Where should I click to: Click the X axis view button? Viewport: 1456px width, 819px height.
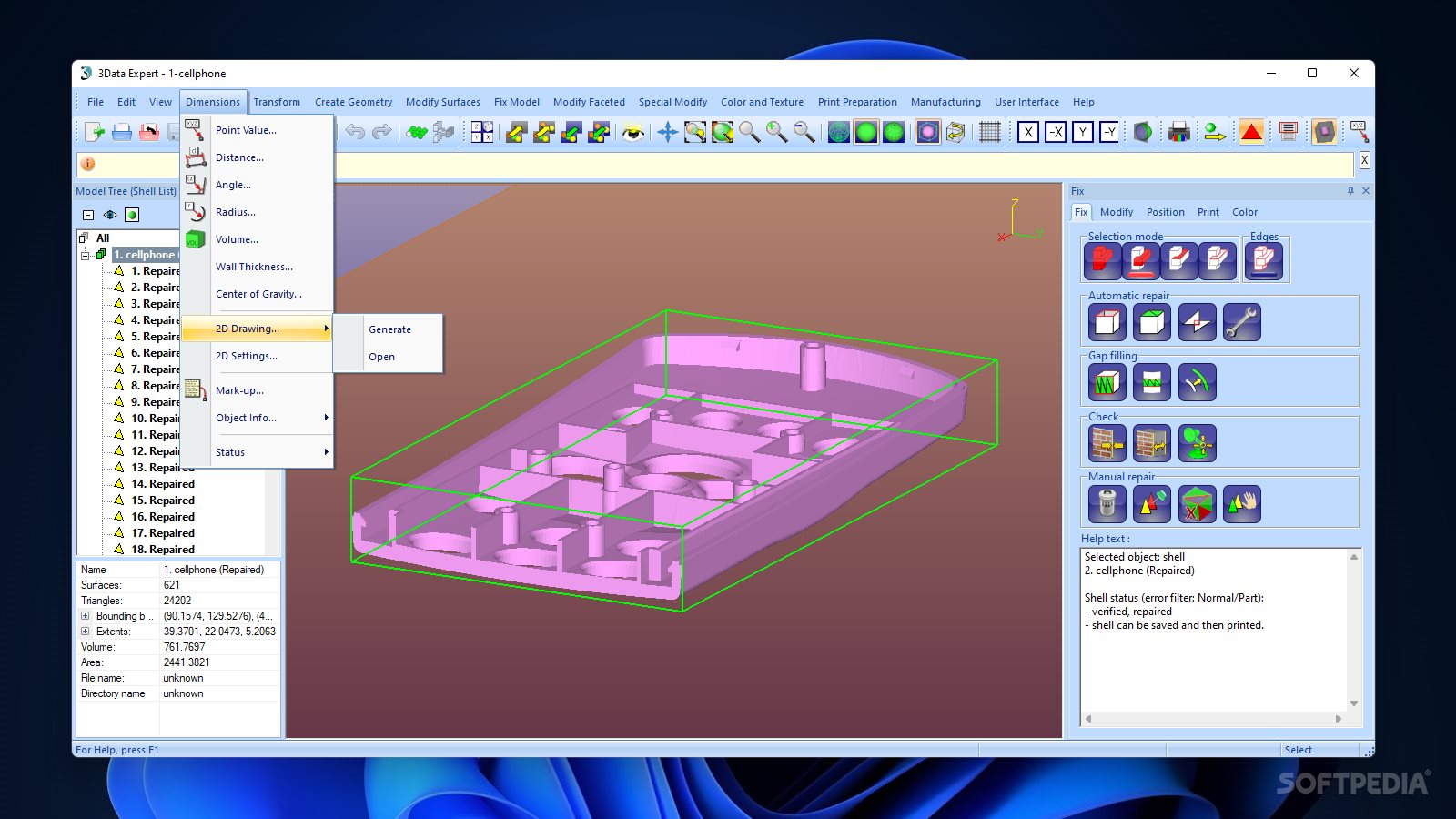(1028, 132)
